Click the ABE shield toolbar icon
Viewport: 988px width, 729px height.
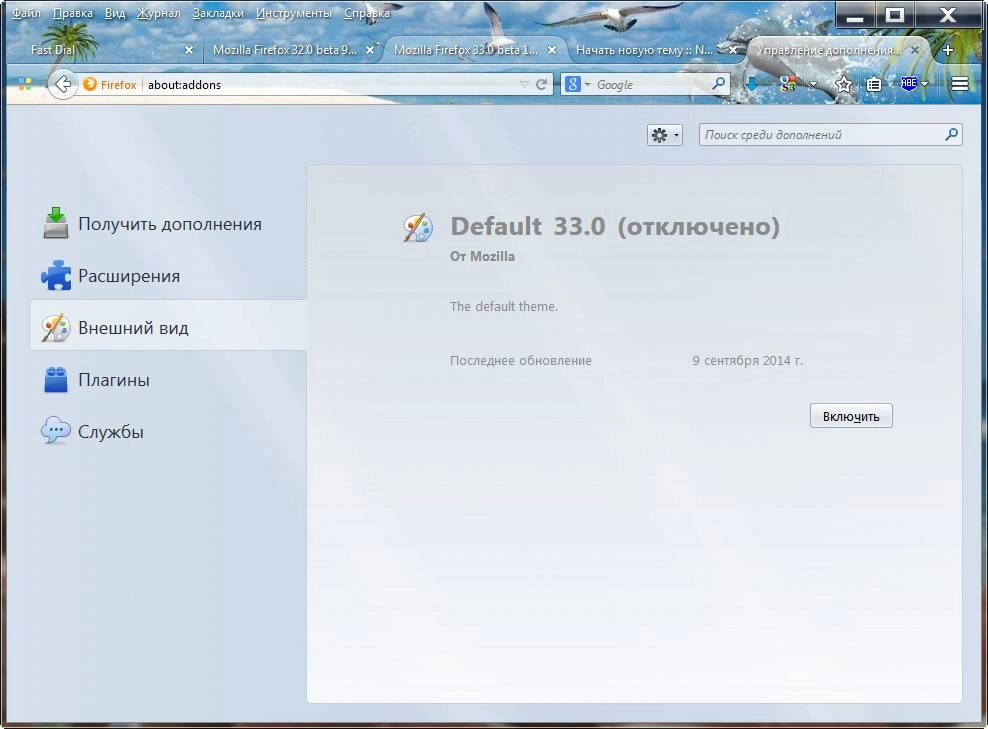[x=909, y=84]
